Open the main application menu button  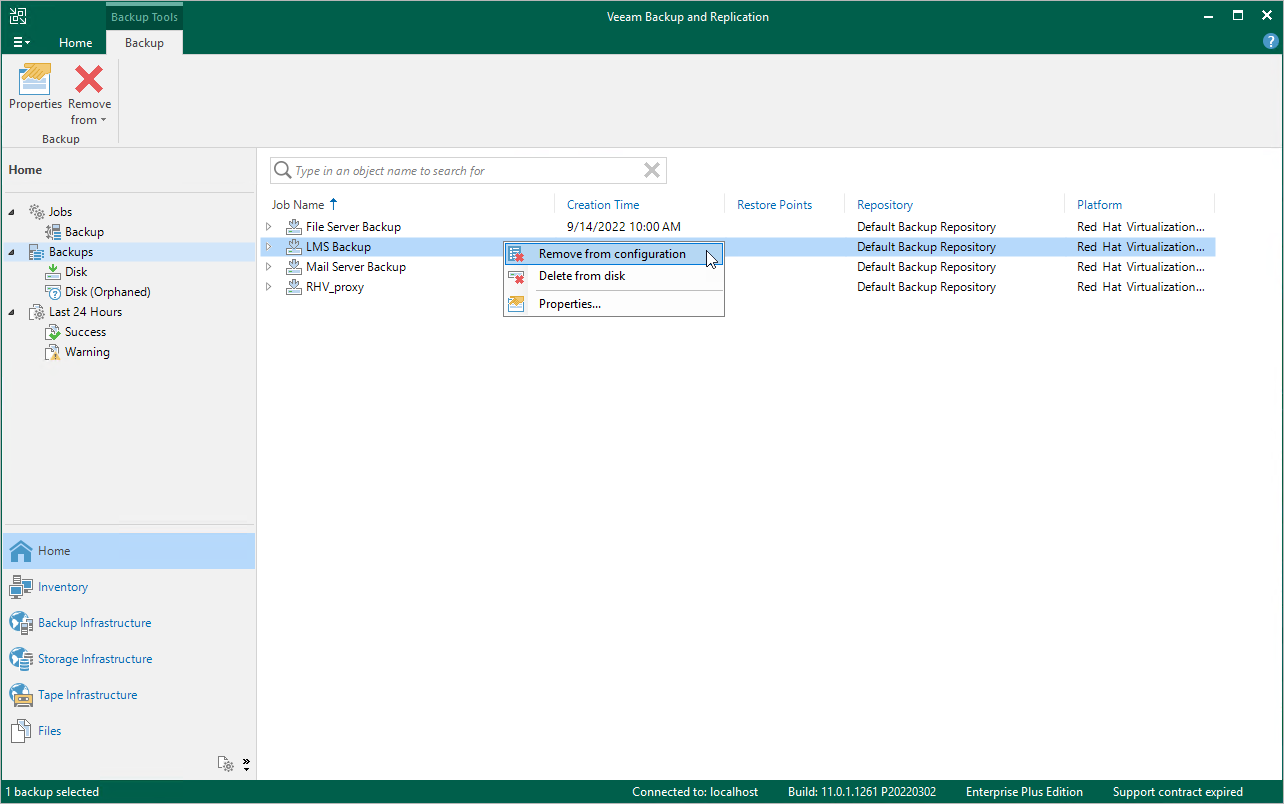[x=21, y=43]
